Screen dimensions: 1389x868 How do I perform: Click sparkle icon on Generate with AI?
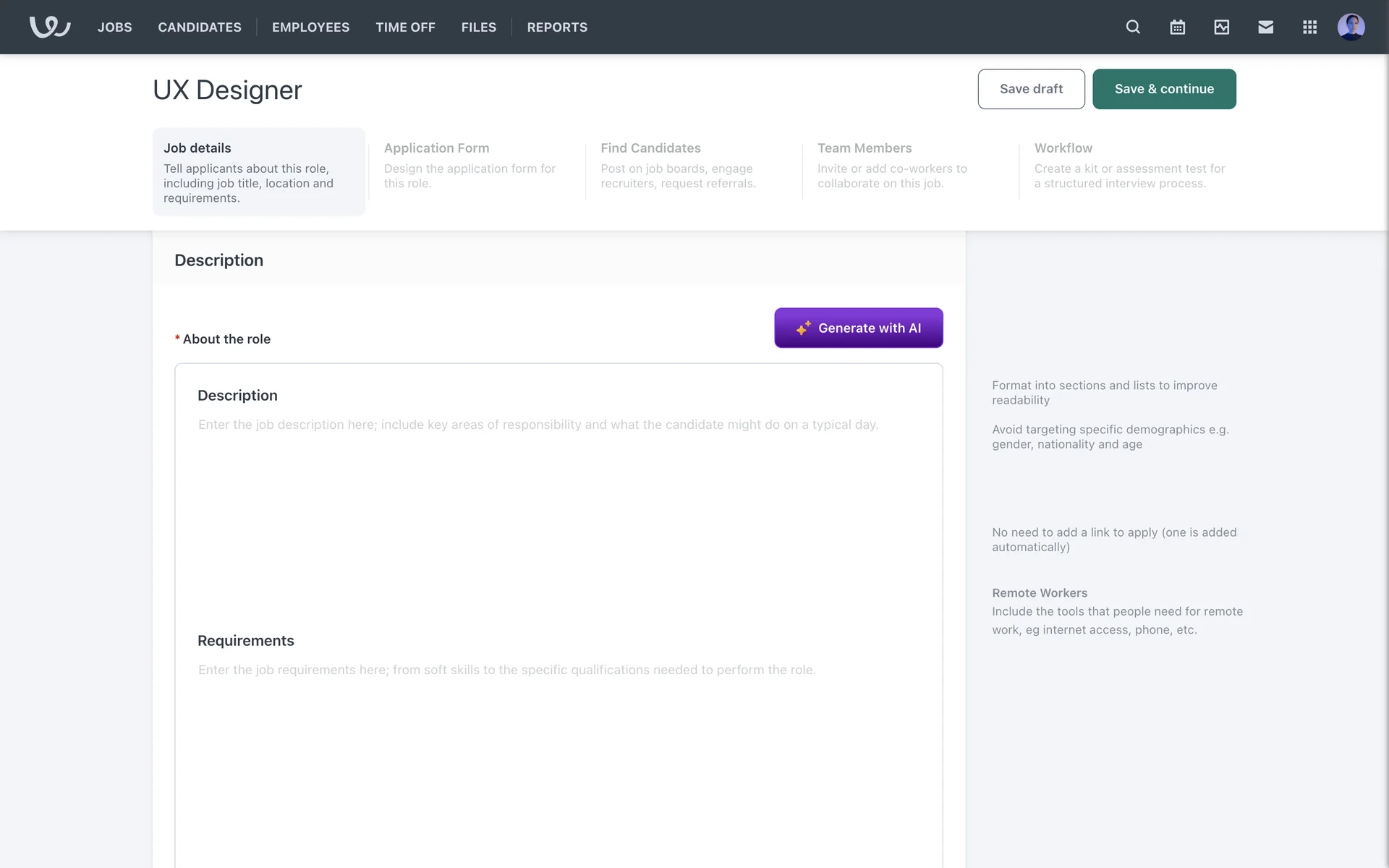[803, 328]
